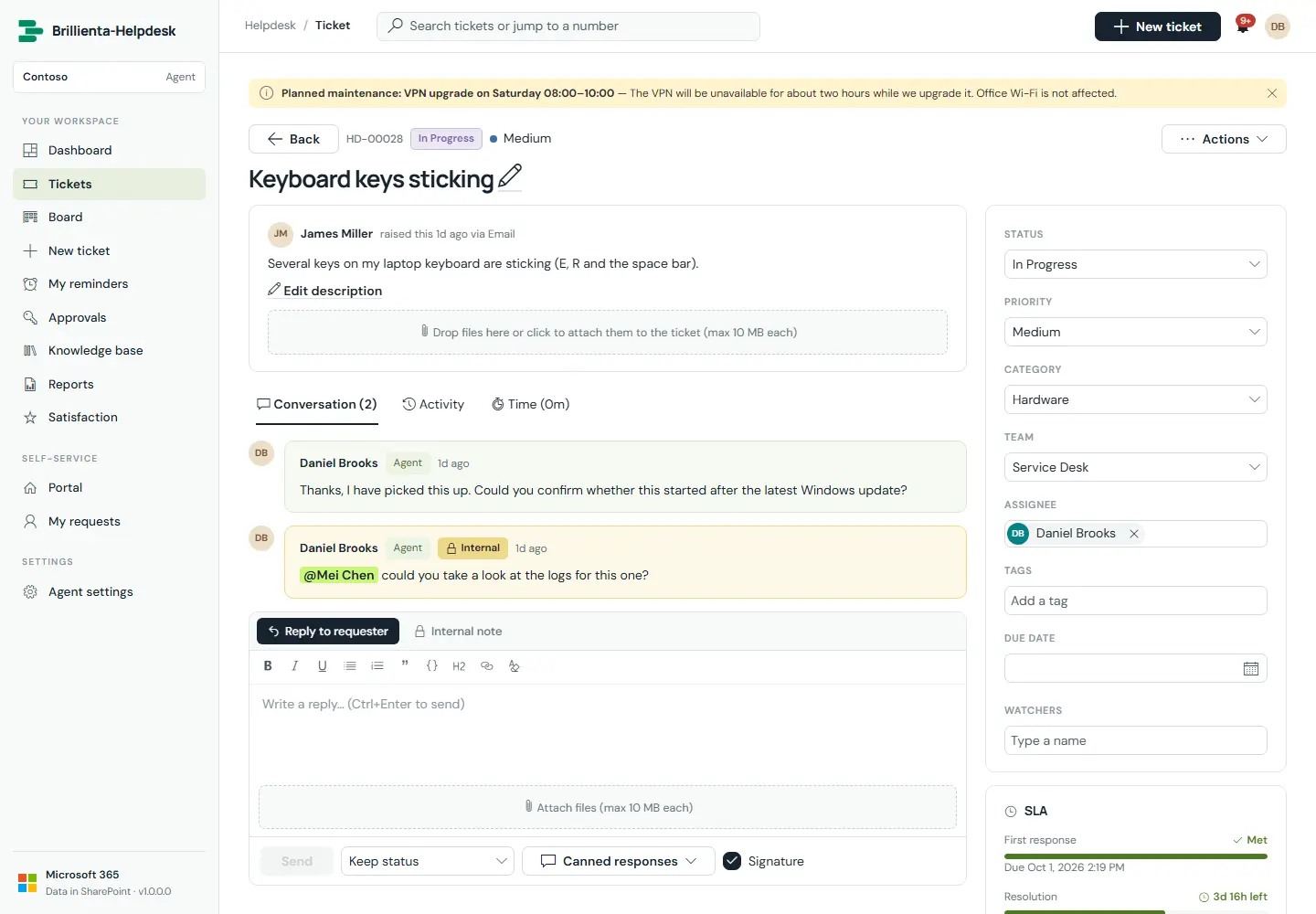Click the @Mei Chen mention
Screen dimensions: 1316x914
click(x=339, y=575)
